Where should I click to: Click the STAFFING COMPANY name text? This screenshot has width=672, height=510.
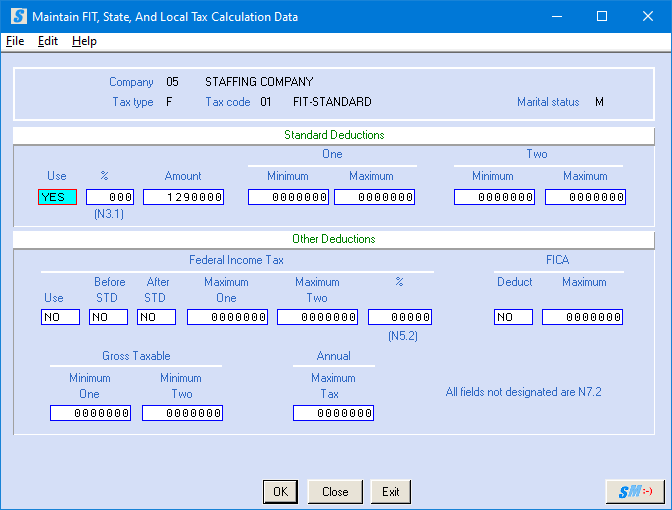click(x=259, y=82)
